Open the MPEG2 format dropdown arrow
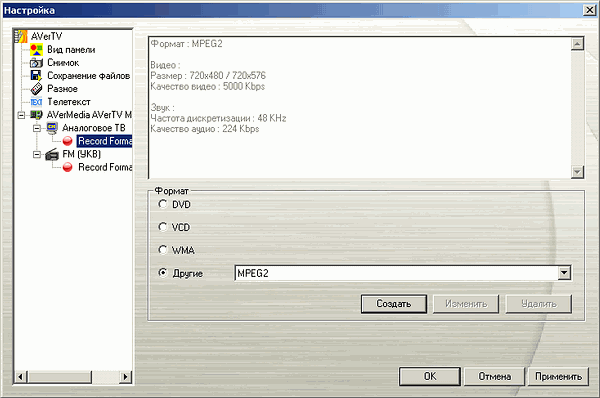 (564, 273)
